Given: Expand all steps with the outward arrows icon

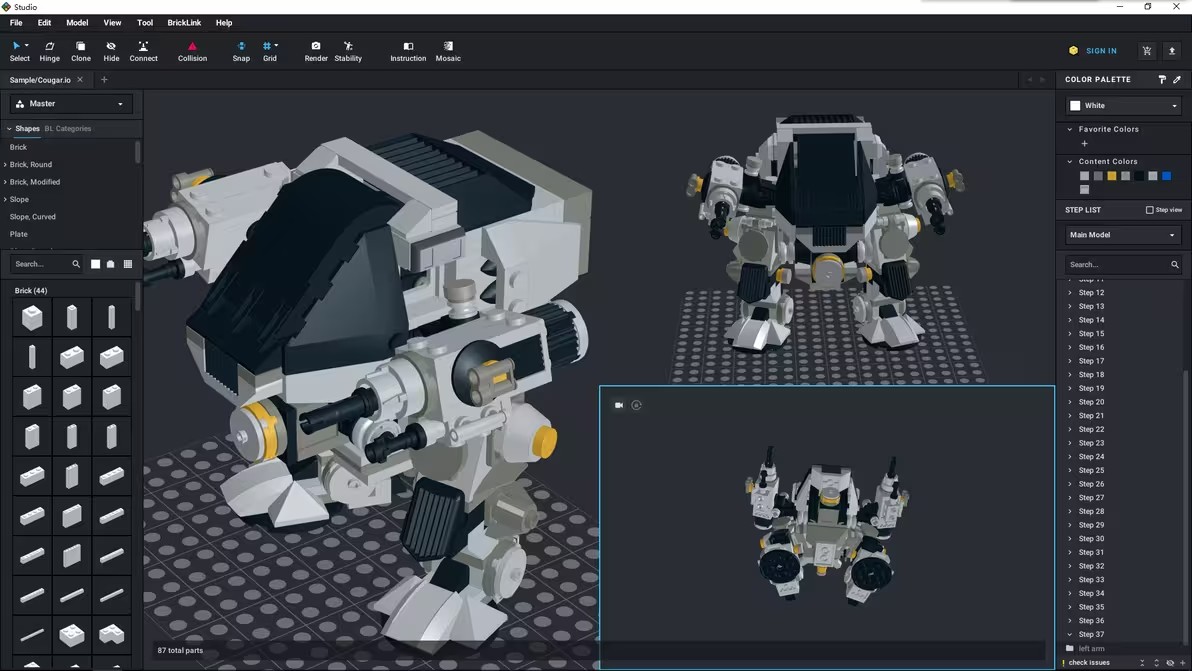Looking at the screenshot, I should 1156,663.
